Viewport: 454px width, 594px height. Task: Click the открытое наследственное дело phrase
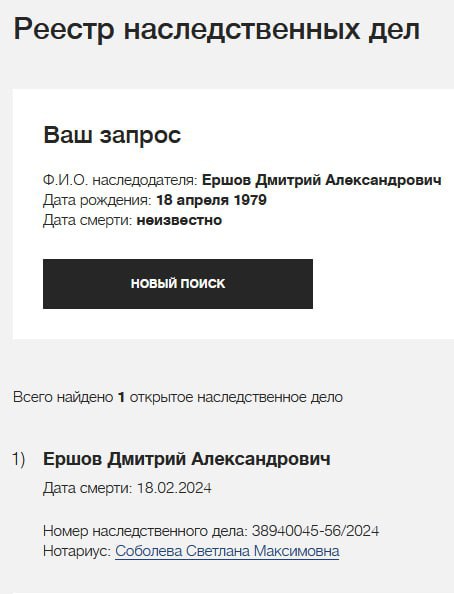(x=236, y=397)
